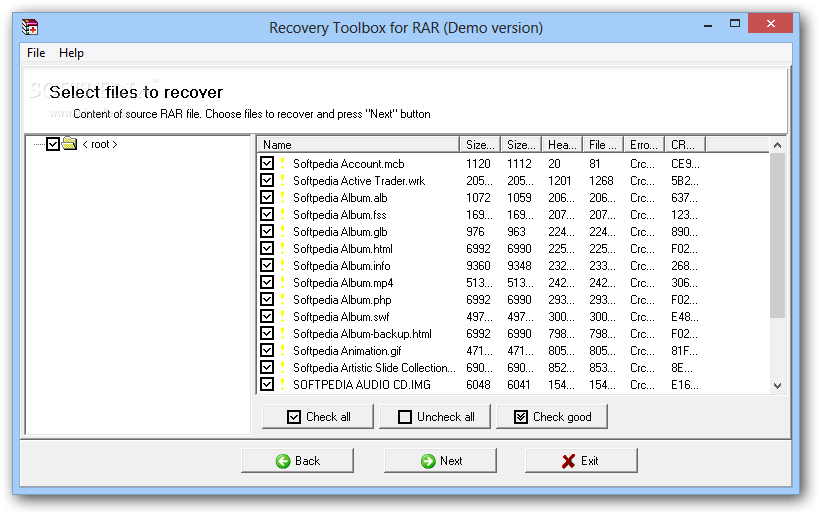Uncheck Softpedia Animation.gif checkbox
Screen dimensions: 820x515
267,350
